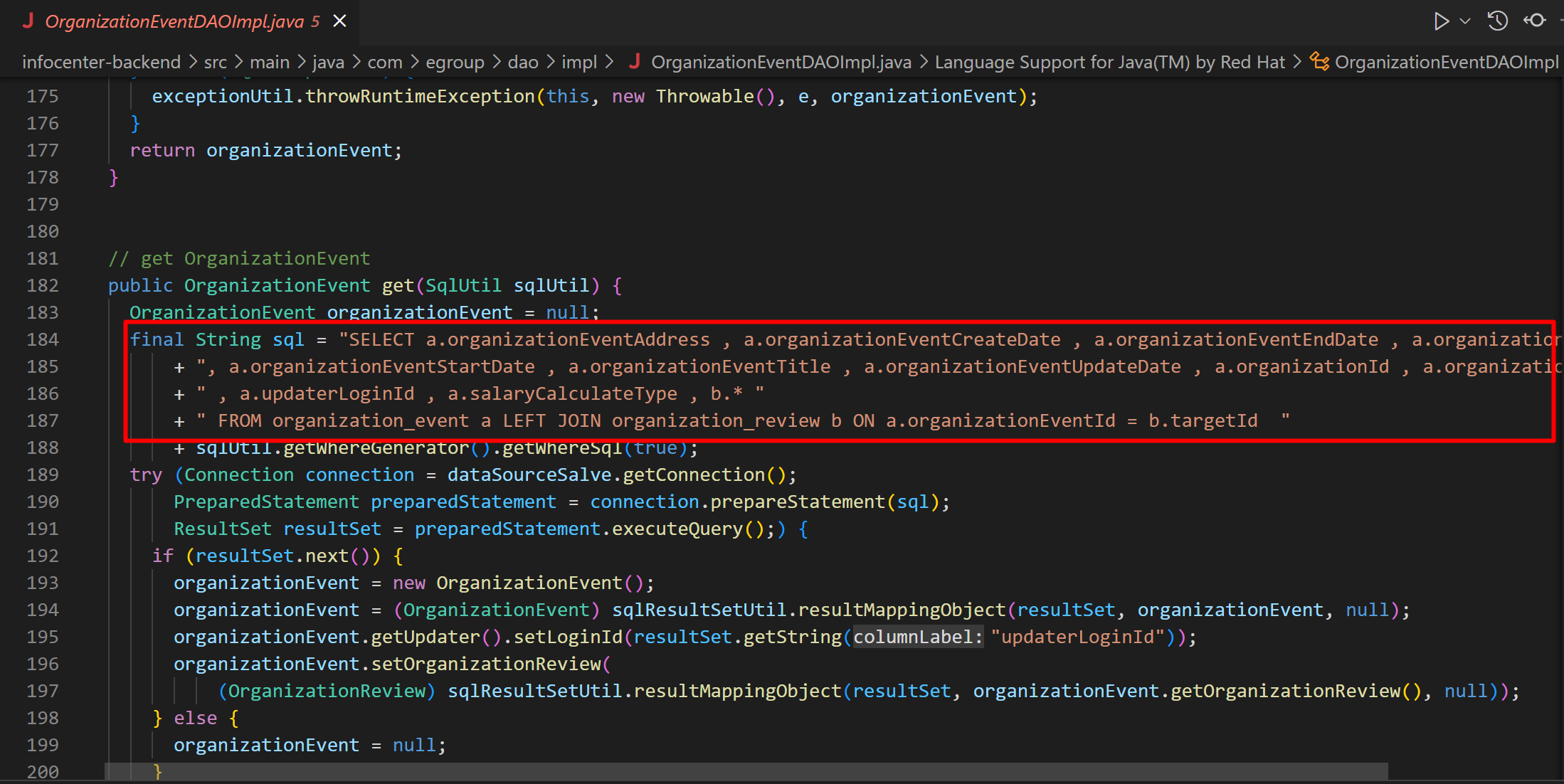1564x784 pixels.
Task: Click the Java file icon in the breadcrumb bar
Action: coord(633,62)
